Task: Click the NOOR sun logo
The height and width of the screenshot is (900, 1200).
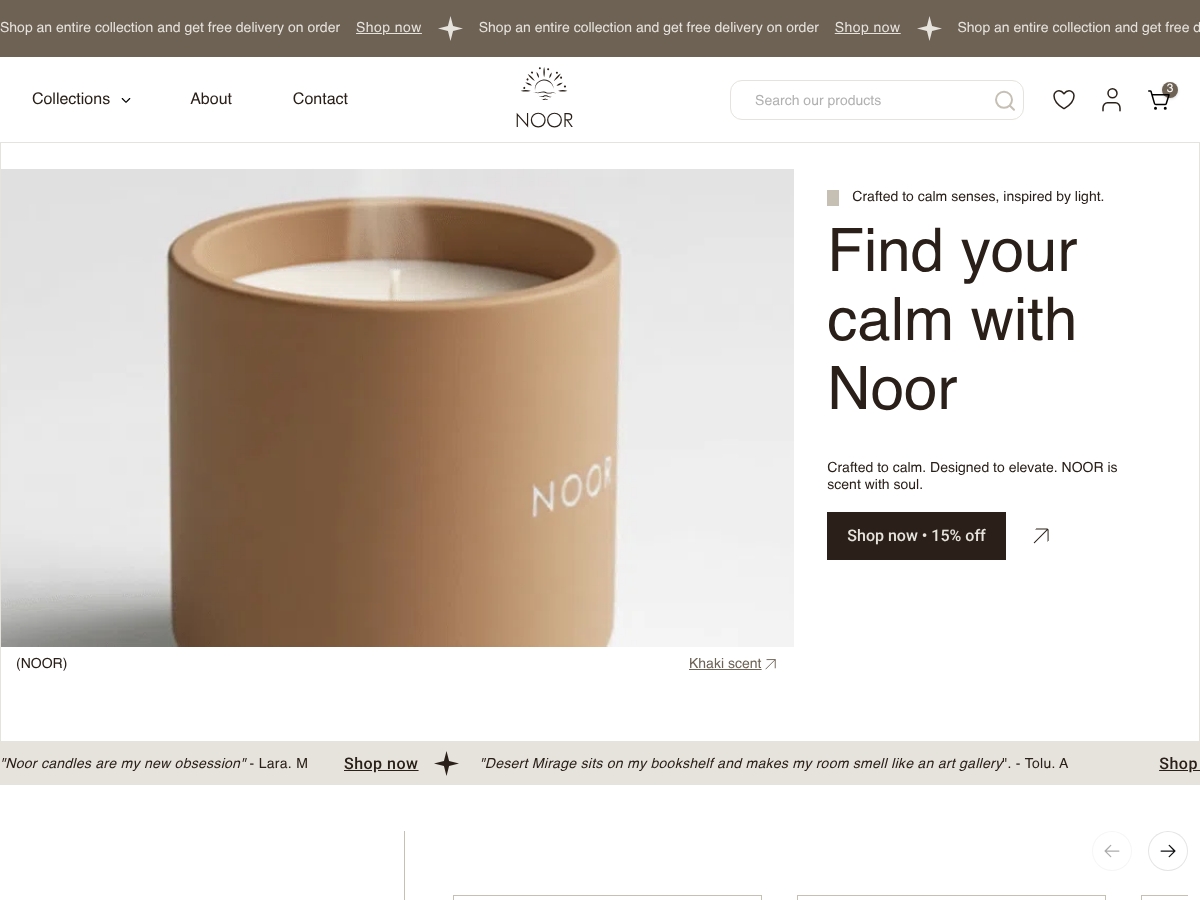Action: pyautogui.click(x=544, y=98)
